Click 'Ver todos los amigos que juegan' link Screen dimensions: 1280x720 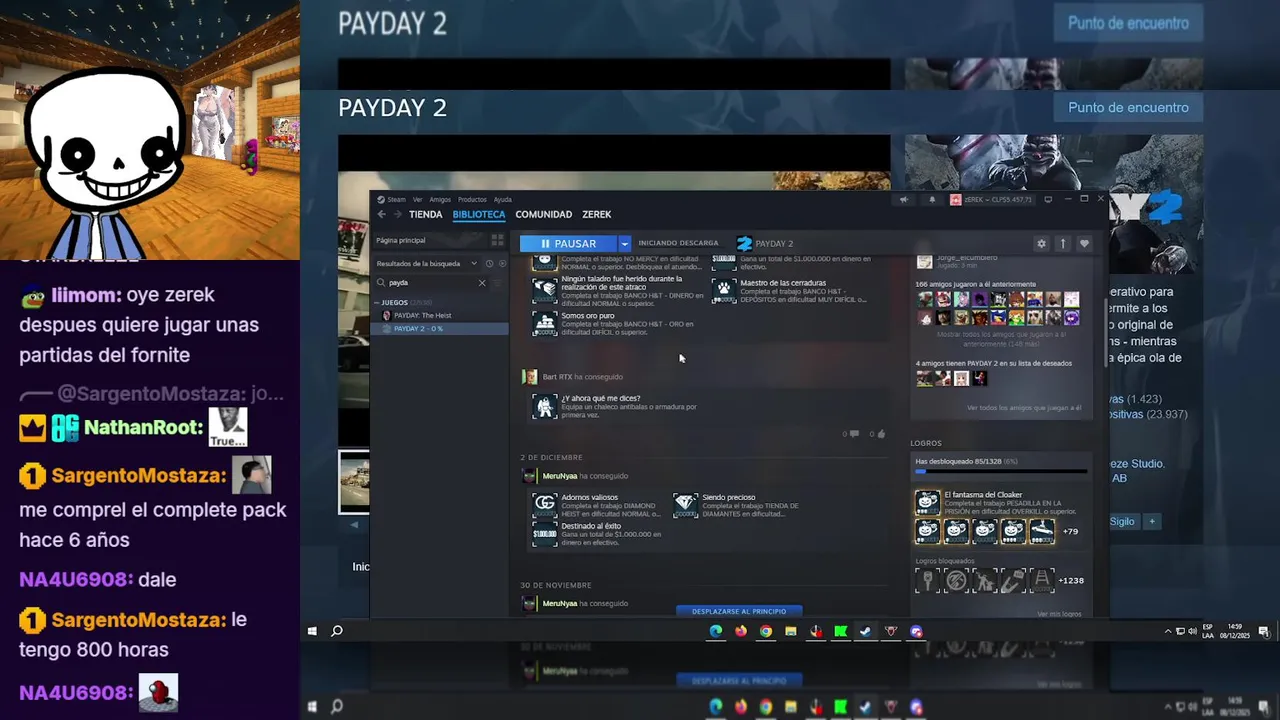tap(1024, 408)
